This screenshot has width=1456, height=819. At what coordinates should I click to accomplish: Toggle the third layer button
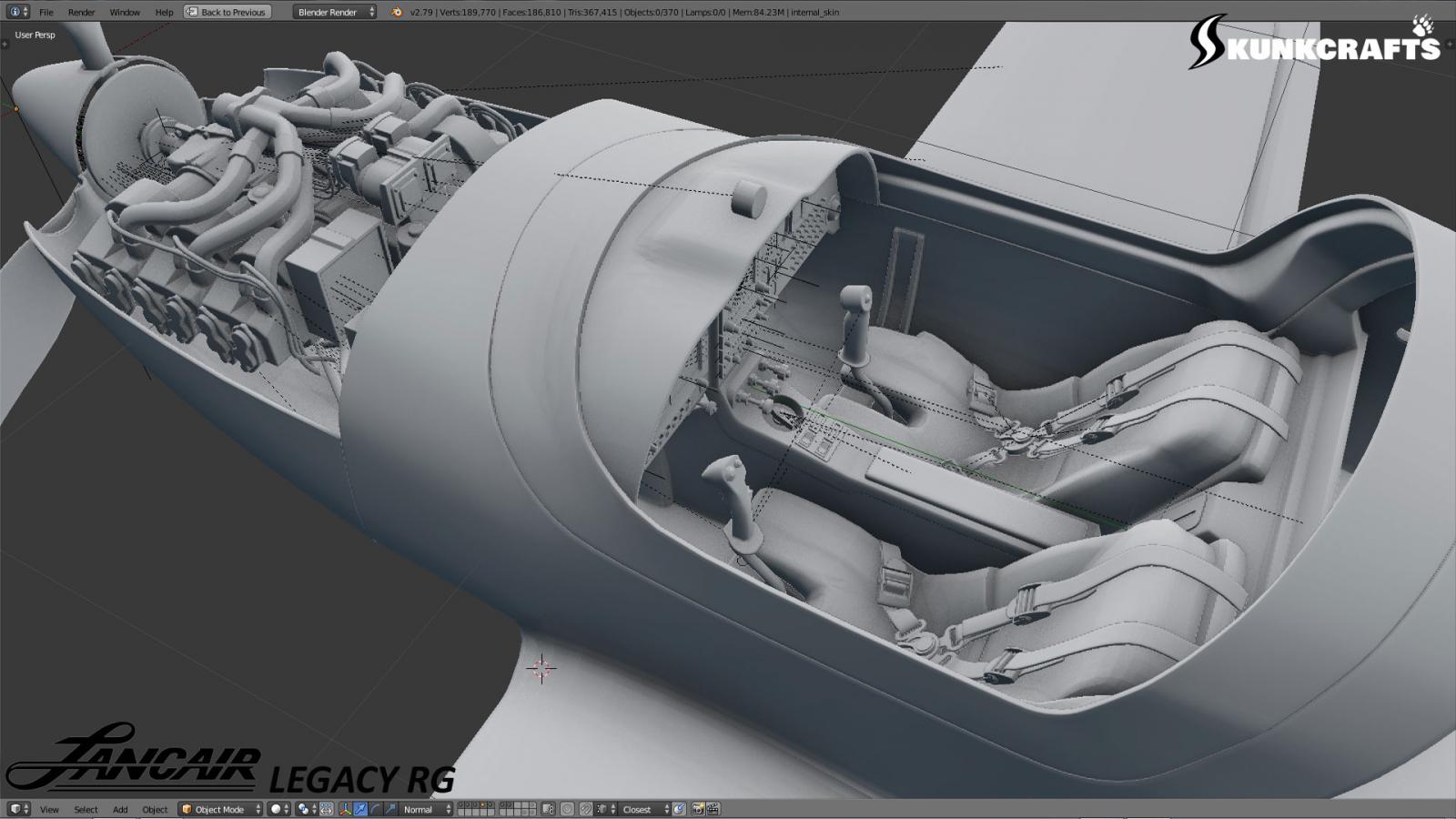(476, 805)
